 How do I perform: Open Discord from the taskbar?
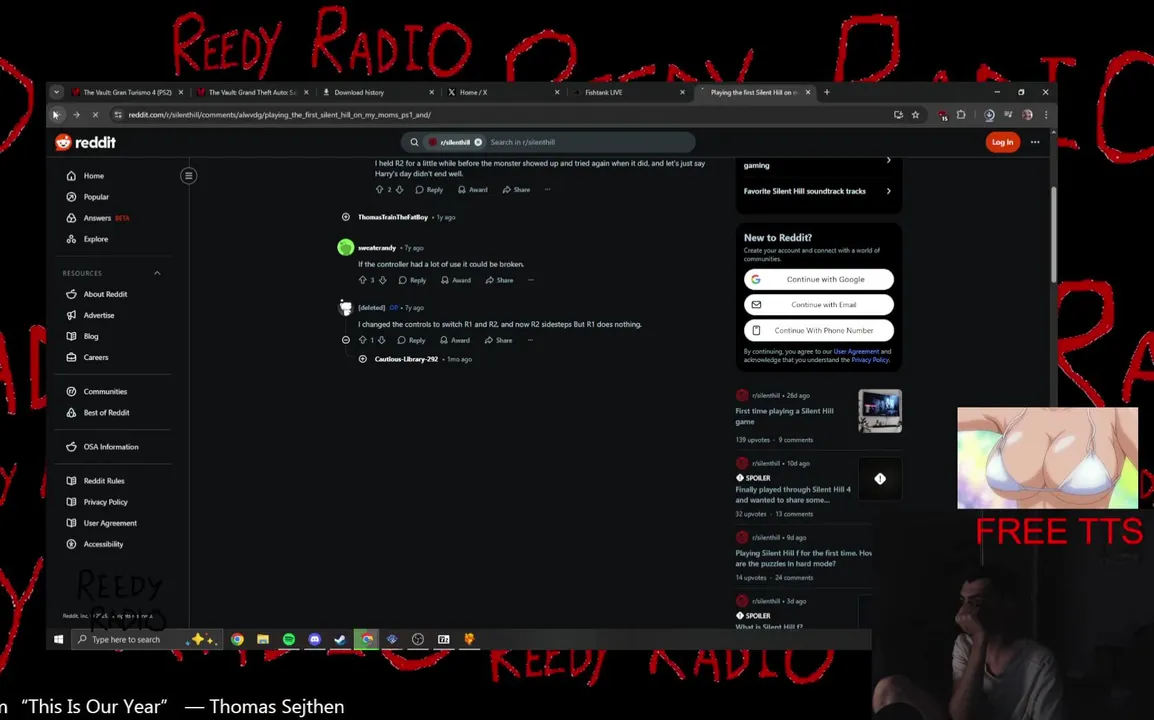point(314,639)
